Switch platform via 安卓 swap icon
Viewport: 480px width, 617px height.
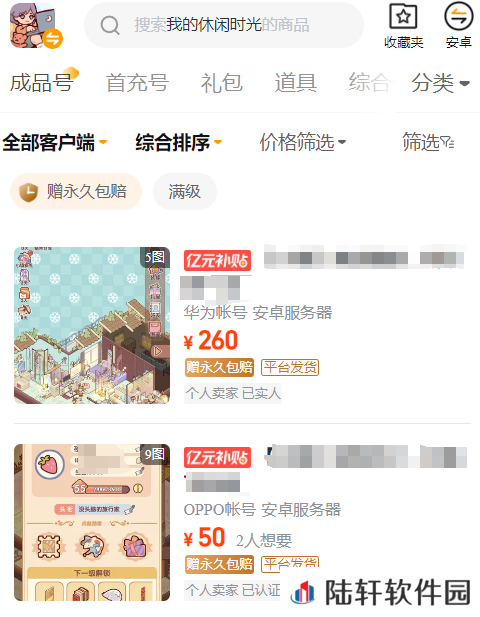pos(458,16)
